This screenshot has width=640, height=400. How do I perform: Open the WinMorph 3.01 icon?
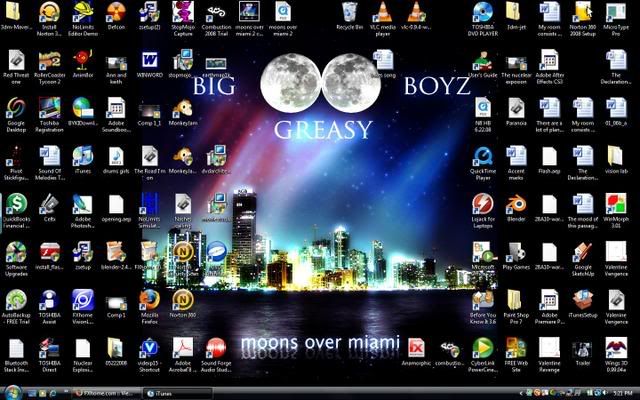coord(616,211)
